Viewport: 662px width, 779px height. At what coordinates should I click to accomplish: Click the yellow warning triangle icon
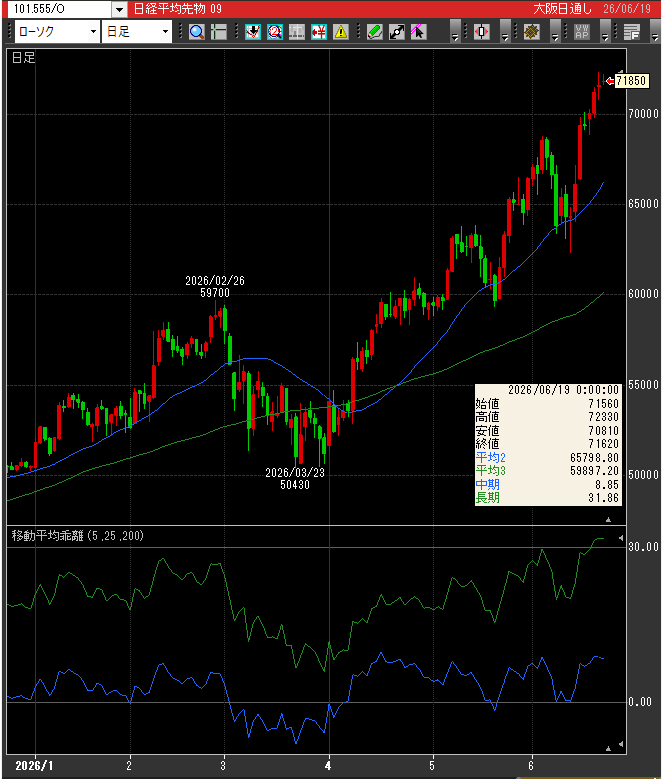340,32
